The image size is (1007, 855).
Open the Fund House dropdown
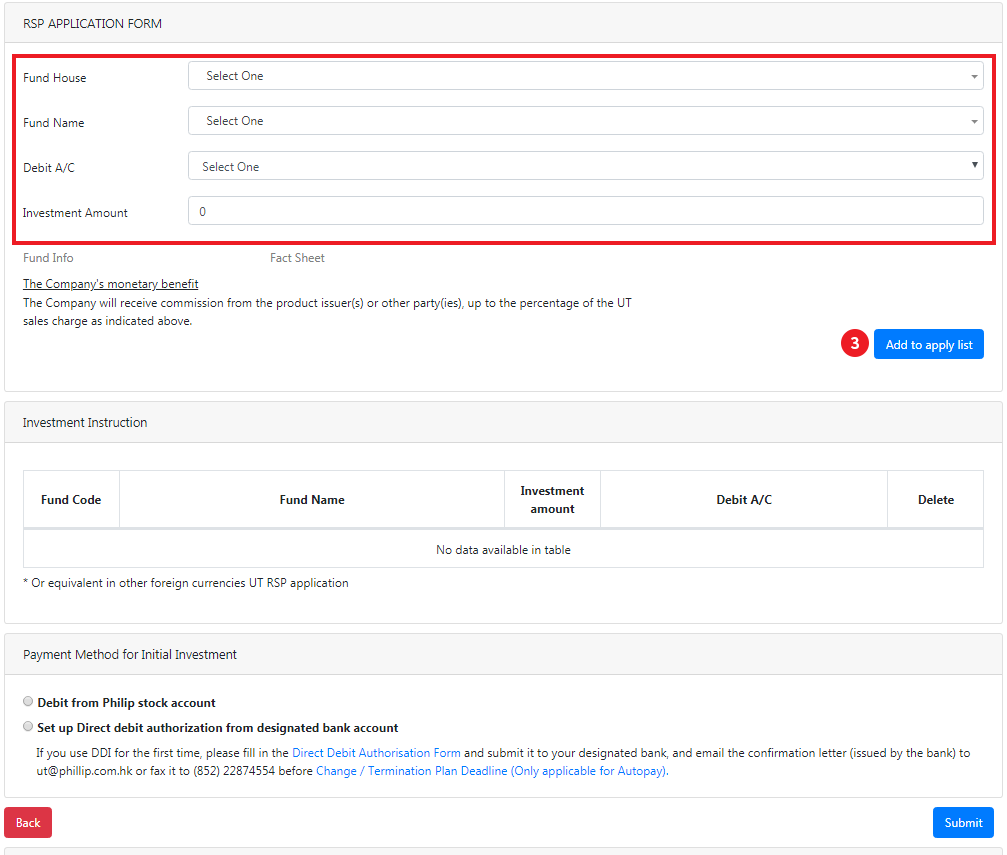click(585, 76)
